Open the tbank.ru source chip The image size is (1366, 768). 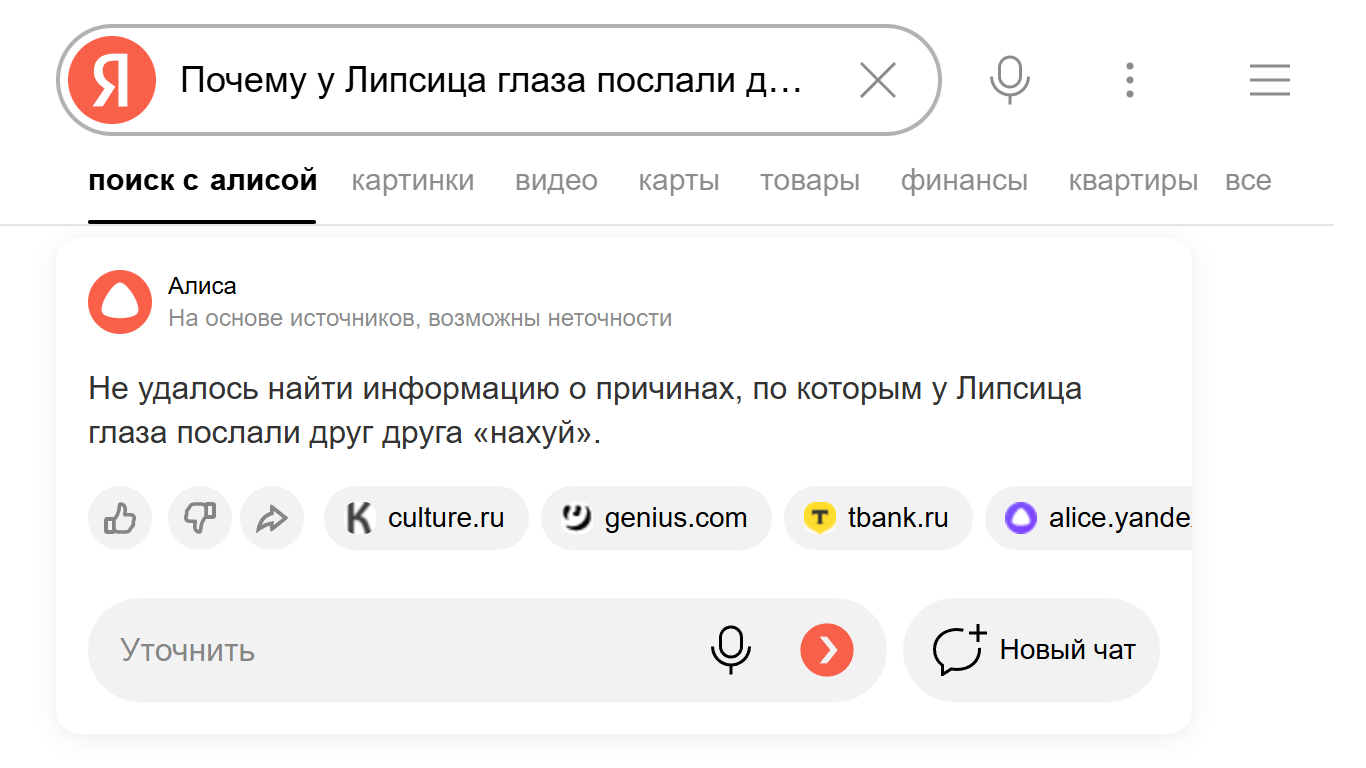[x=877, y=518]
